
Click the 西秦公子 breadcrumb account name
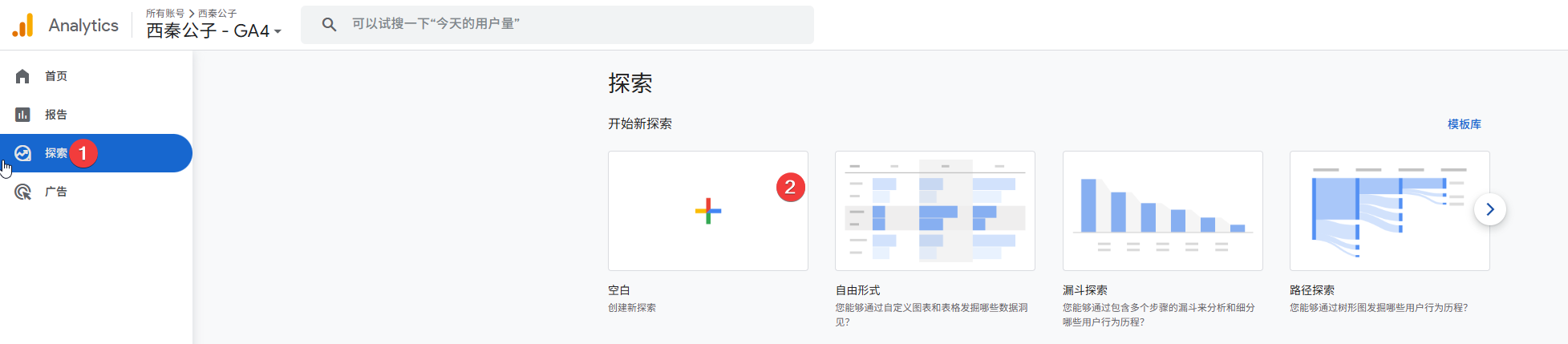click(217, 14)
